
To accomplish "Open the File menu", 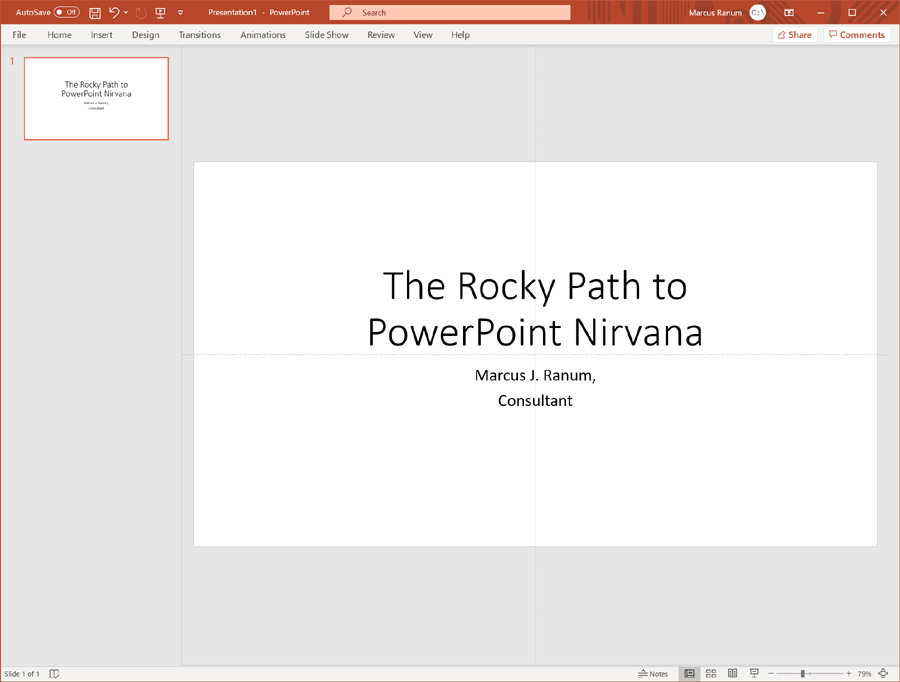I will tap(20, 35).
